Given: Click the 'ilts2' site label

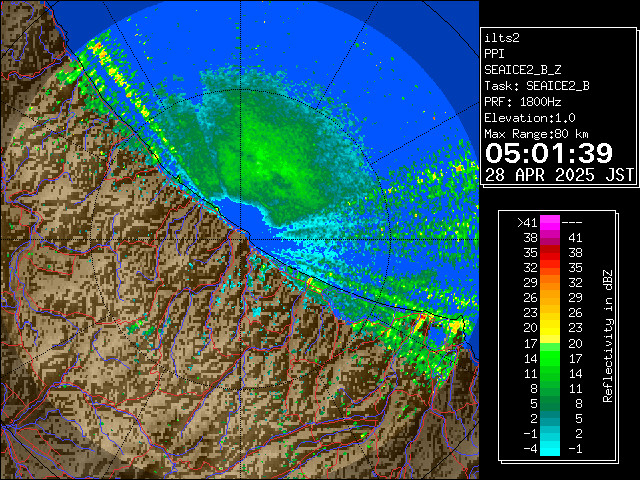Looking at the screenshot, I should click(x=502, y=38).
